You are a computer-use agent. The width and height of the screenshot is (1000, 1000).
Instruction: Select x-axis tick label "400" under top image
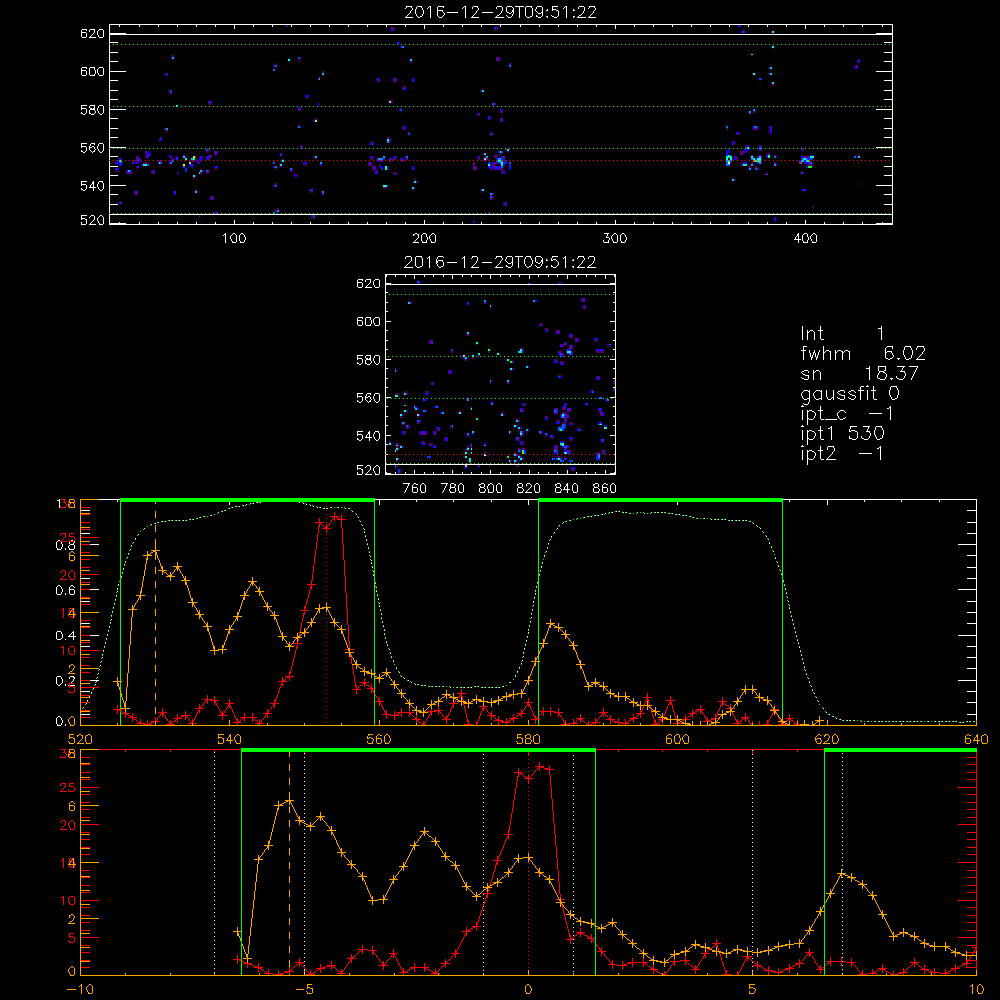[x=805, y=239]
